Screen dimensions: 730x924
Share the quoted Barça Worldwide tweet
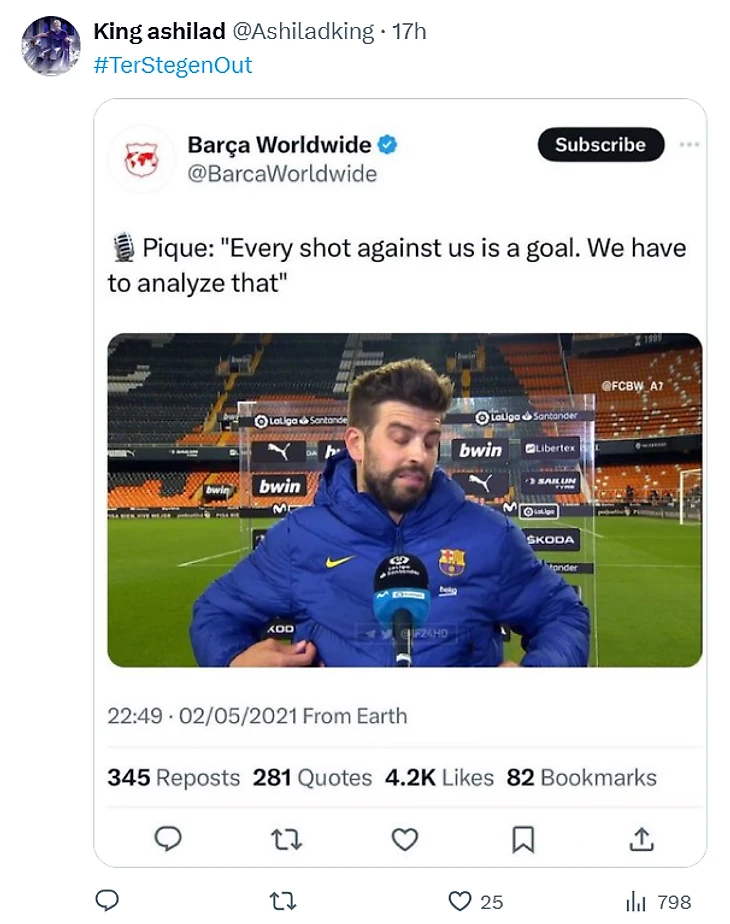click(640, 838)
